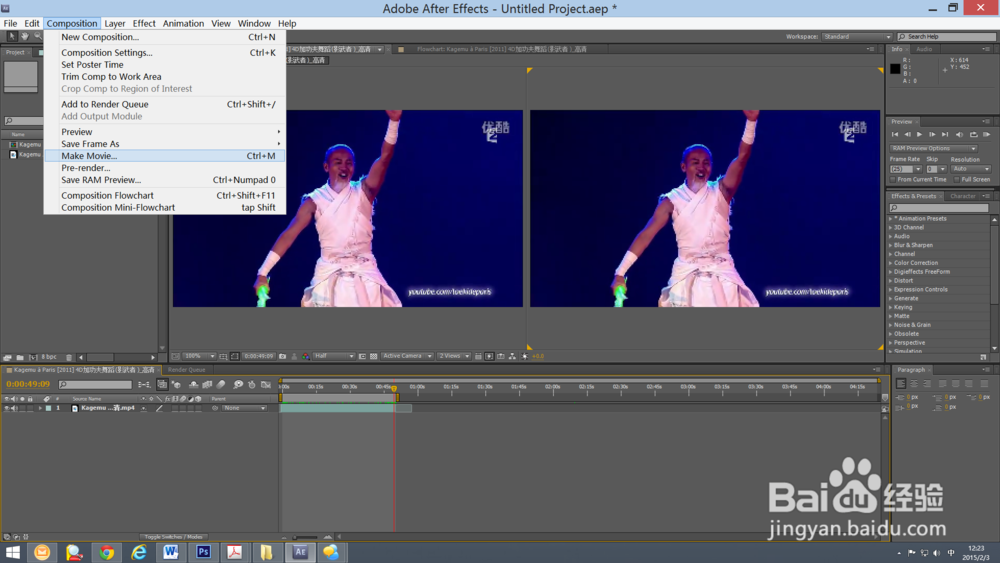Expand Noise & Grain effects category
This screenshot has width=1000, height=563.
[891, 325]
